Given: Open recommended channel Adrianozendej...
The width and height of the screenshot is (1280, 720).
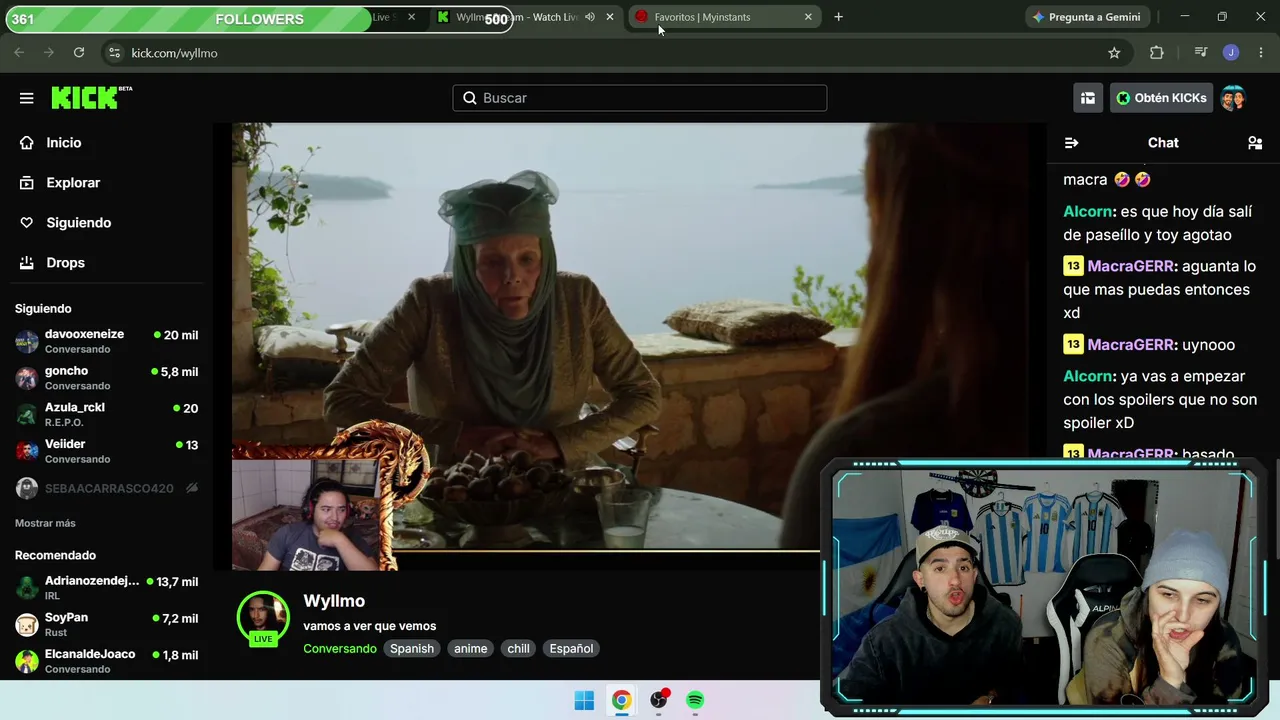Looking at the screenshot, I should pos(106,588).
